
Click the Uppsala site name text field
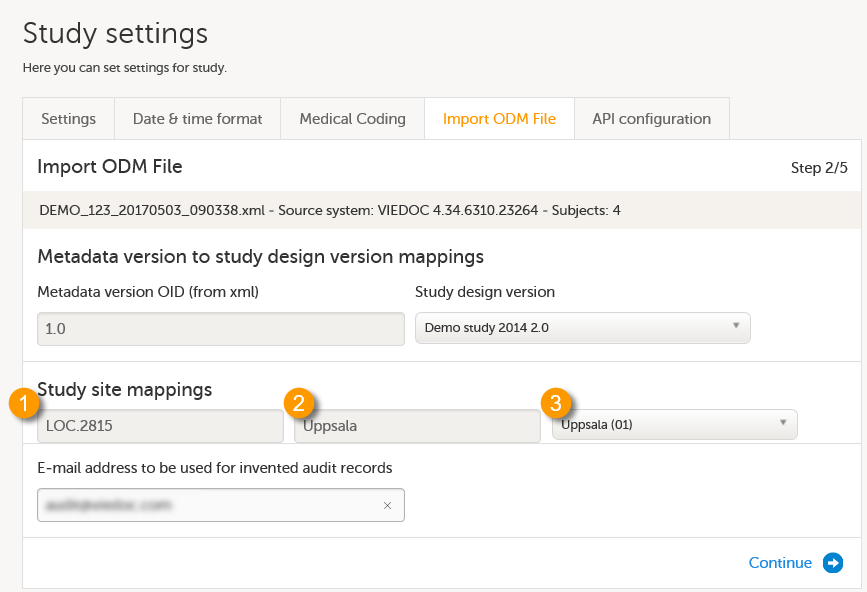417,426
